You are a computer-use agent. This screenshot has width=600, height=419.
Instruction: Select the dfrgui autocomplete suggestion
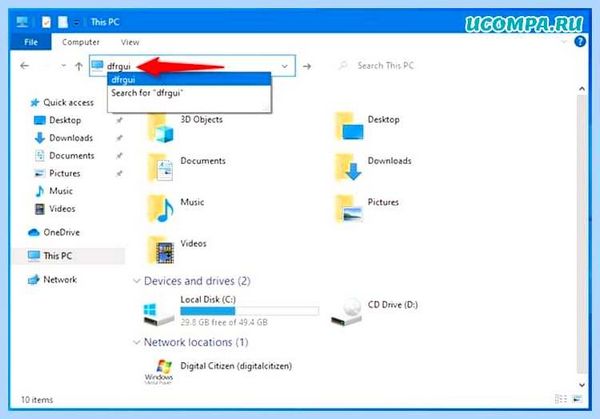[189, 80]
